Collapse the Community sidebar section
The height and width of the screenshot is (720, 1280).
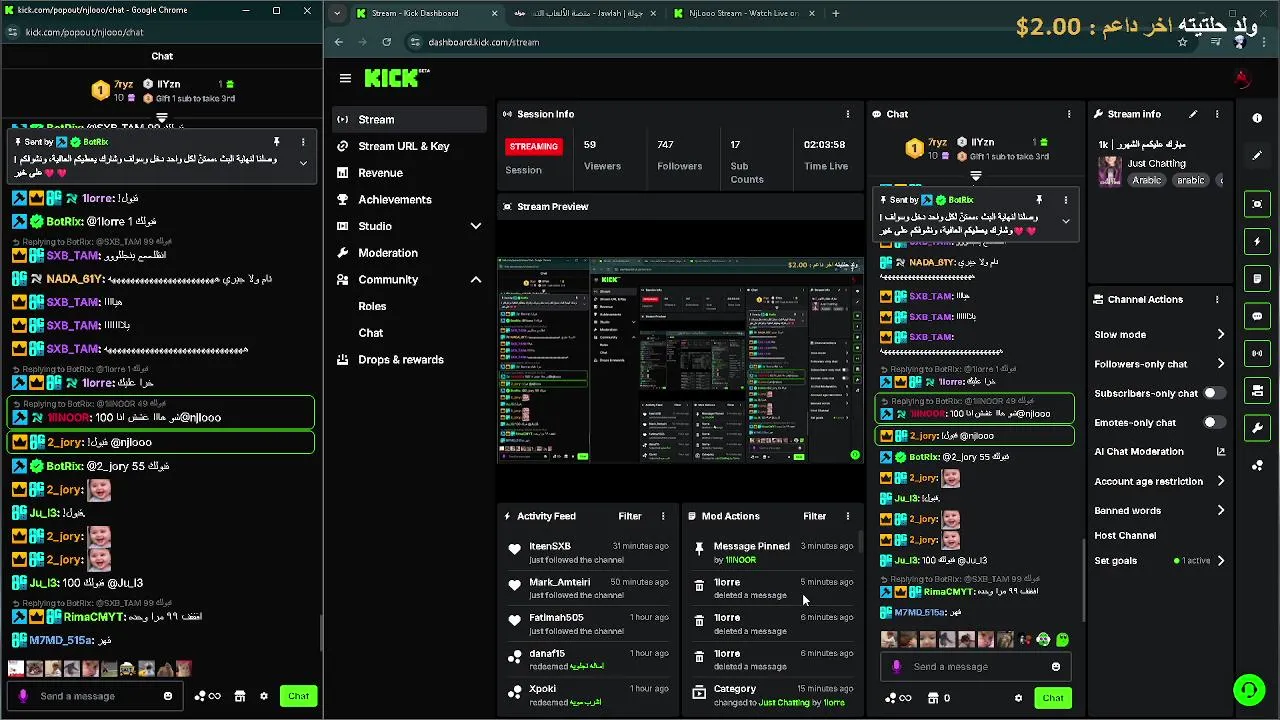pyautogui.click(x=476, y=280)
